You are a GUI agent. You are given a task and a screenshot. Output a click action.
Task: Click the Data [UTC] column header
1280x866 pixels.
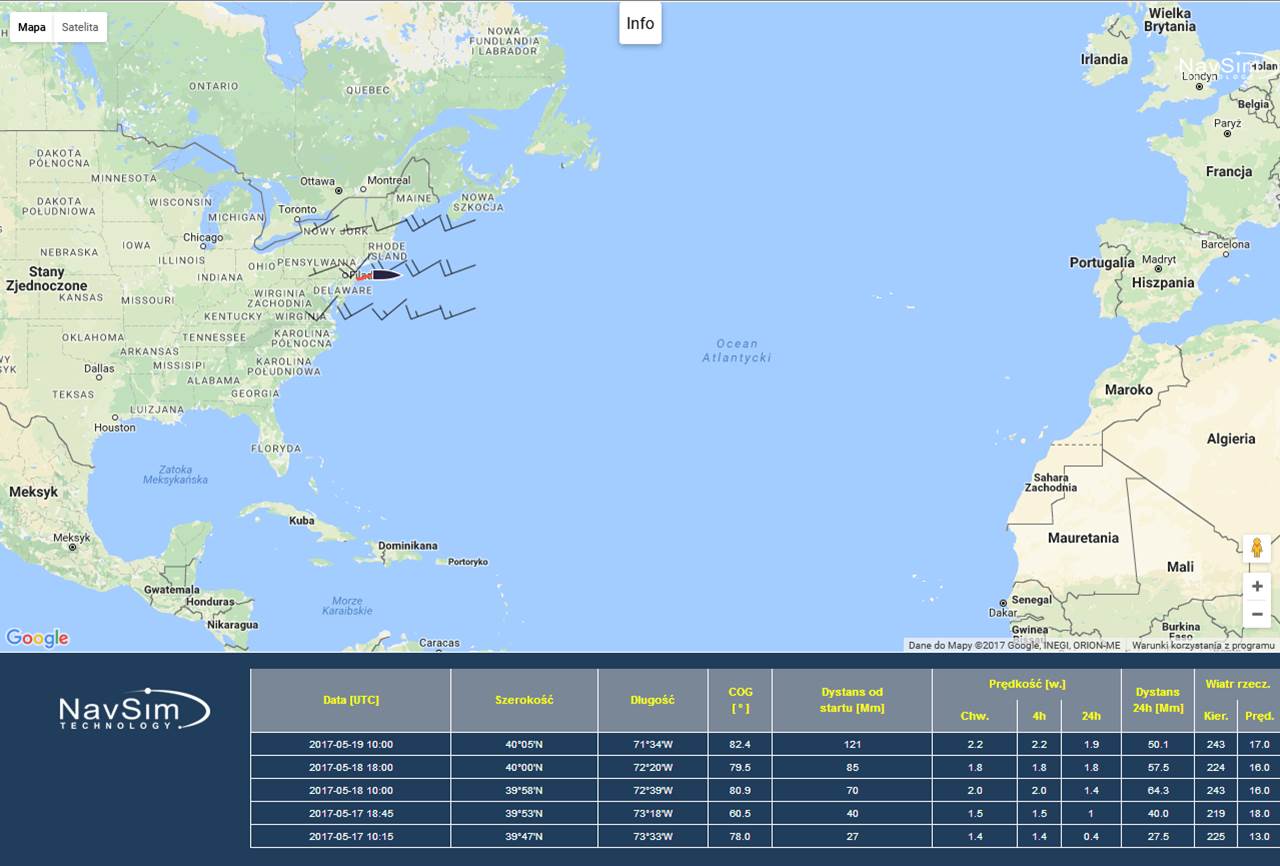coord(351,700)
